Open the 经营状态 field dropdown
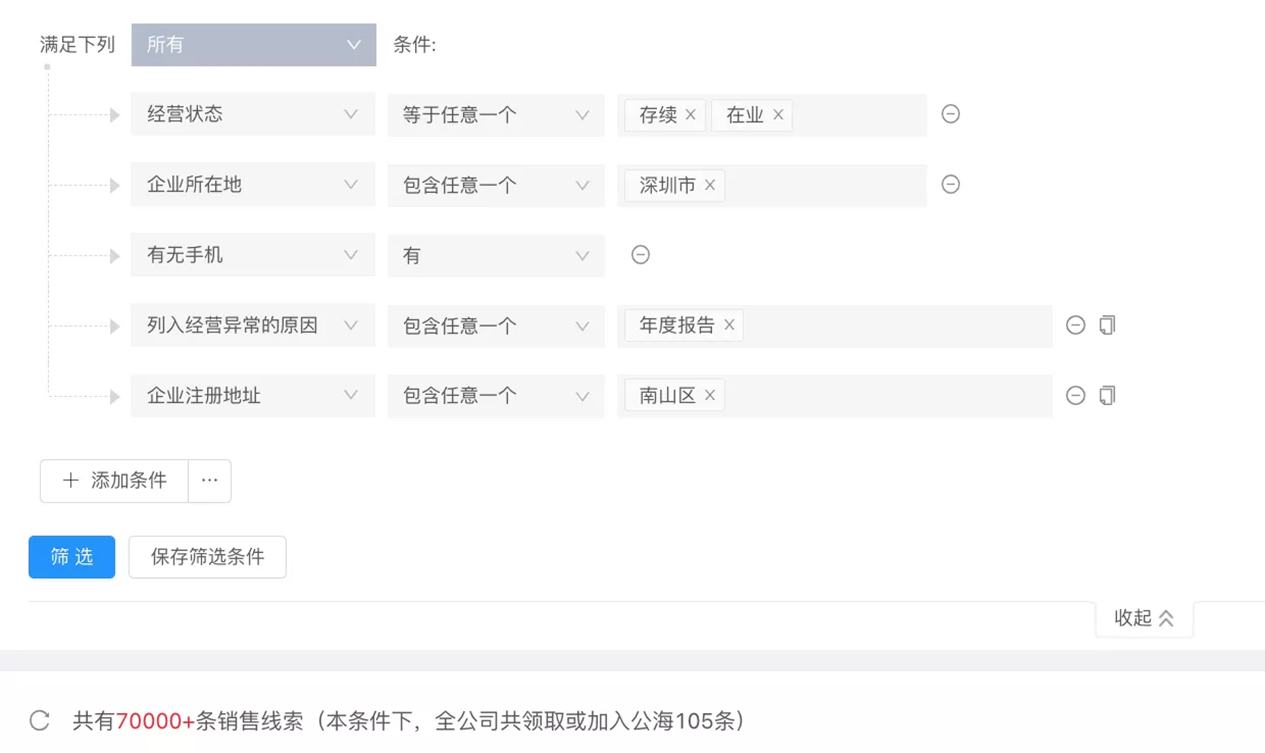The image size is (1265, 753). click(x=252, y=115)
